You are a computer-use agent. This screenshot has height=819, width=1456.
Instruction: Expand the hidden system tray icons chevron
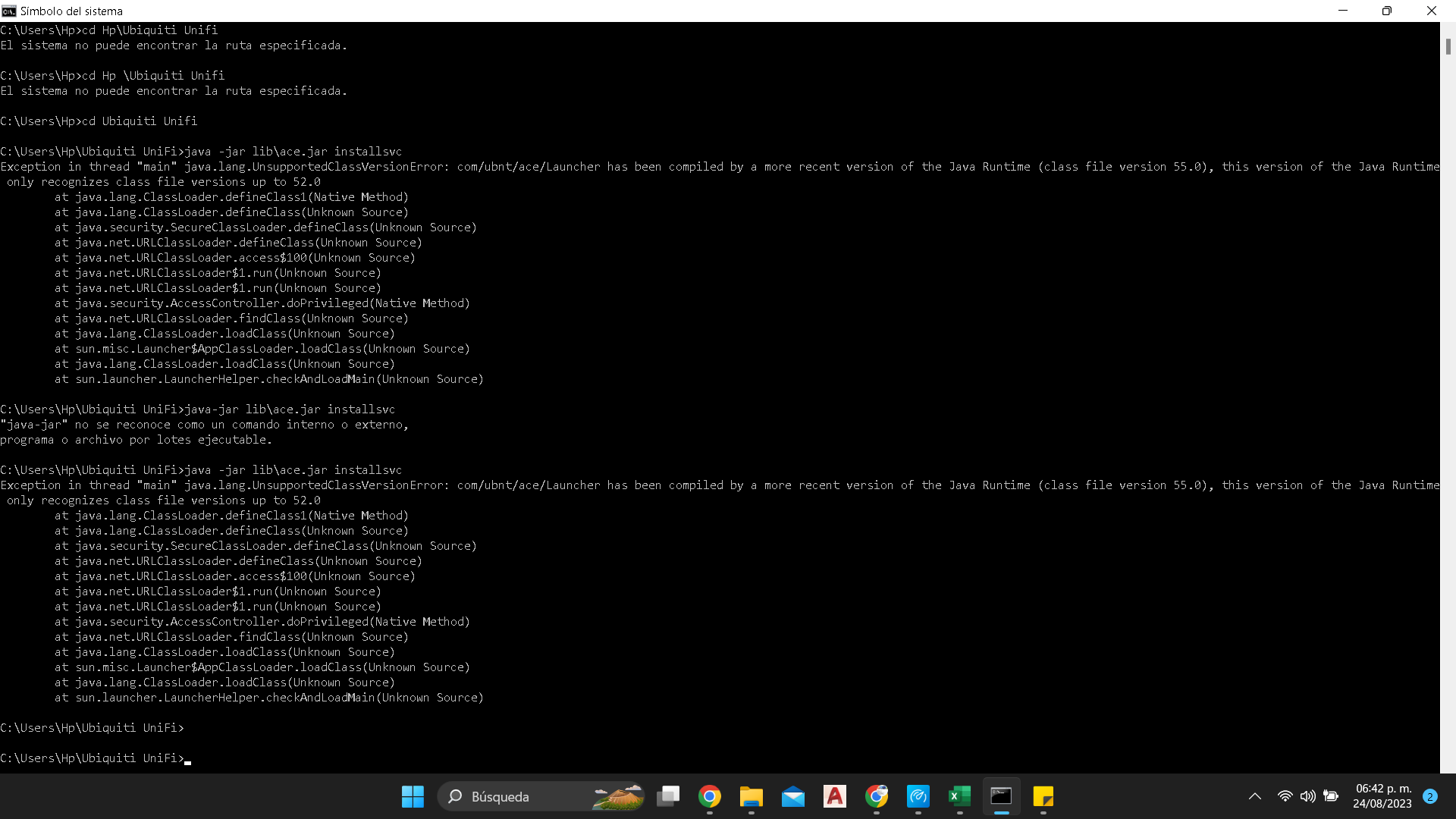click(x=1255, y=796)
